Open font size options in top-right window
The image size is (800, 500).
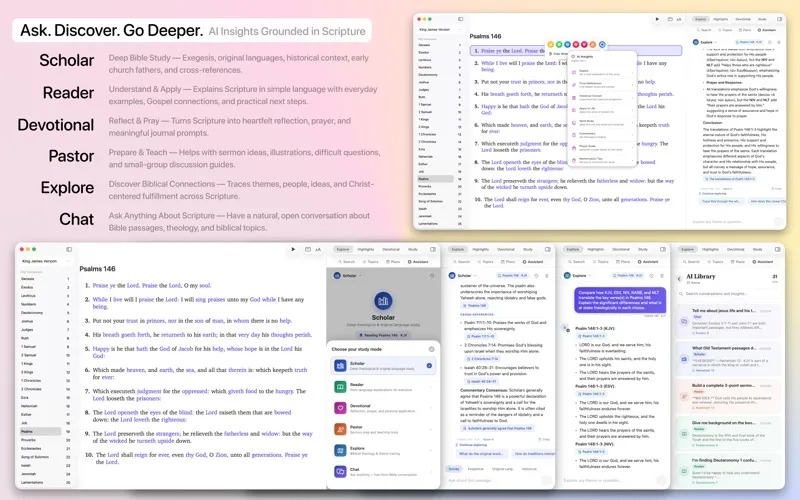pos(679,19)
